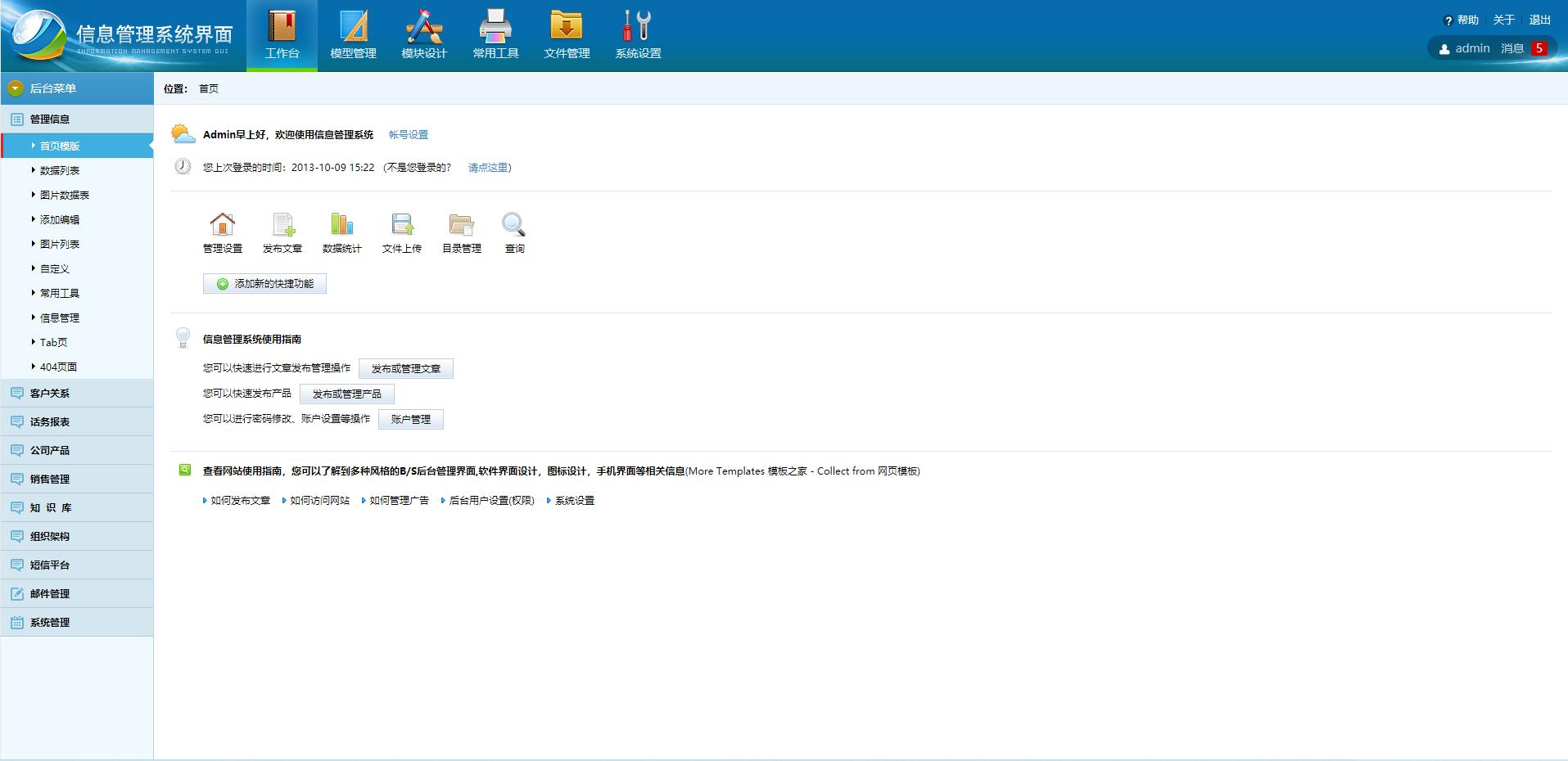Viewport: 1568px width, 761px height.
Task: Click the red message count badge
Action: point(1539,48)
